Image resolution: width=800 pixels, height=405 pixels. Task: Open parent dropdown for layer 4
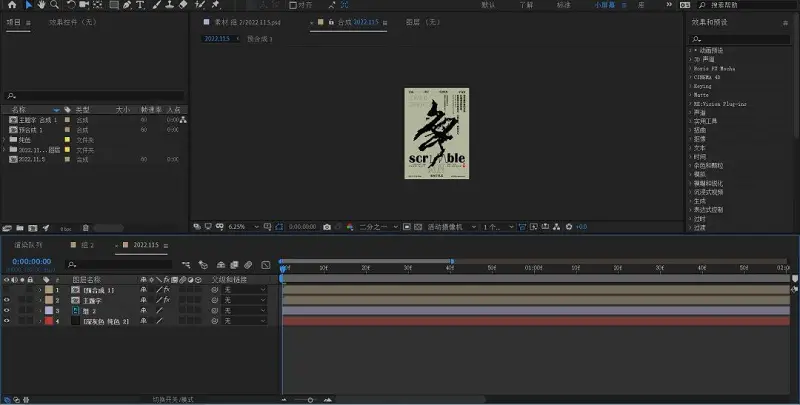tap(245, 321)
